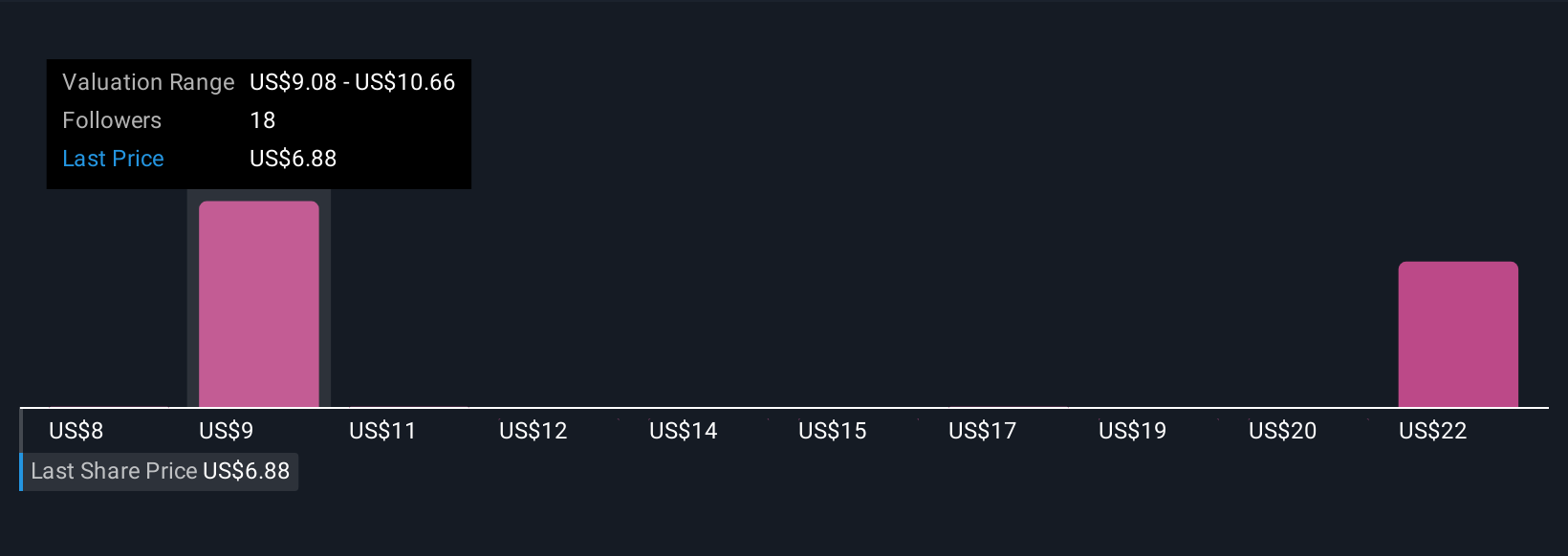The height and width of the screenshot is (556, 1568).
Task: Select the US$9 axis label
Action: (x=226, y=431)
